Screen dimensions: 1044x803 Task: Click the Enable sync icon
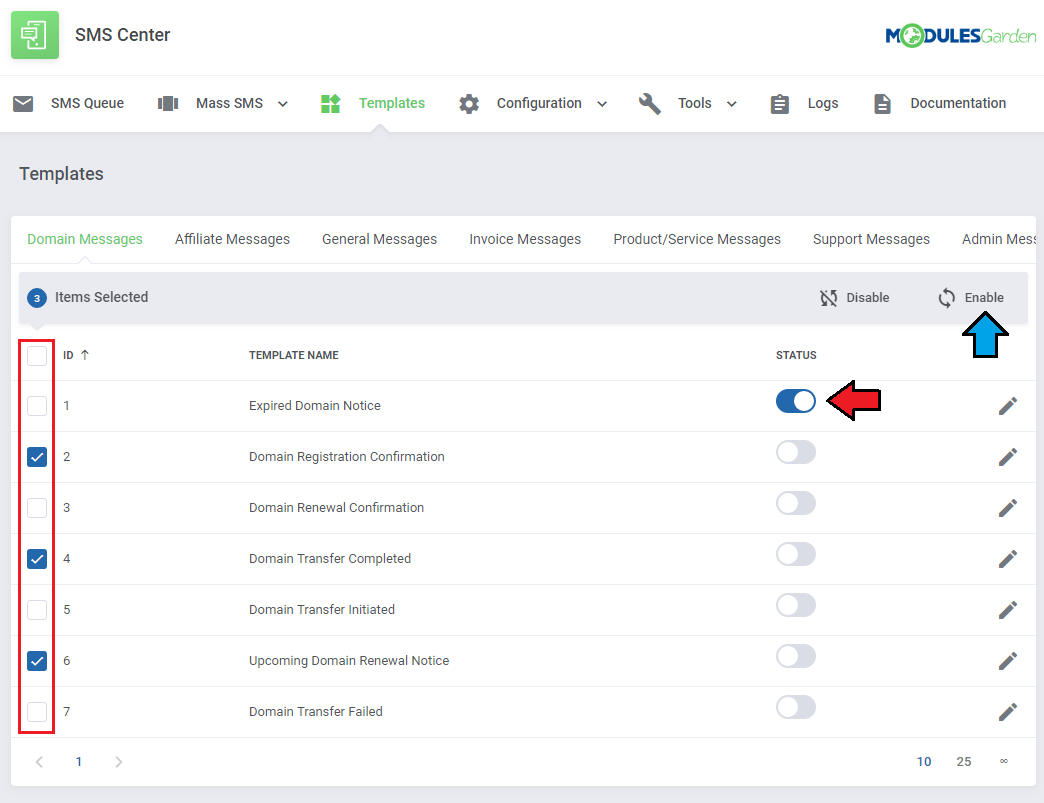[946, 298]
